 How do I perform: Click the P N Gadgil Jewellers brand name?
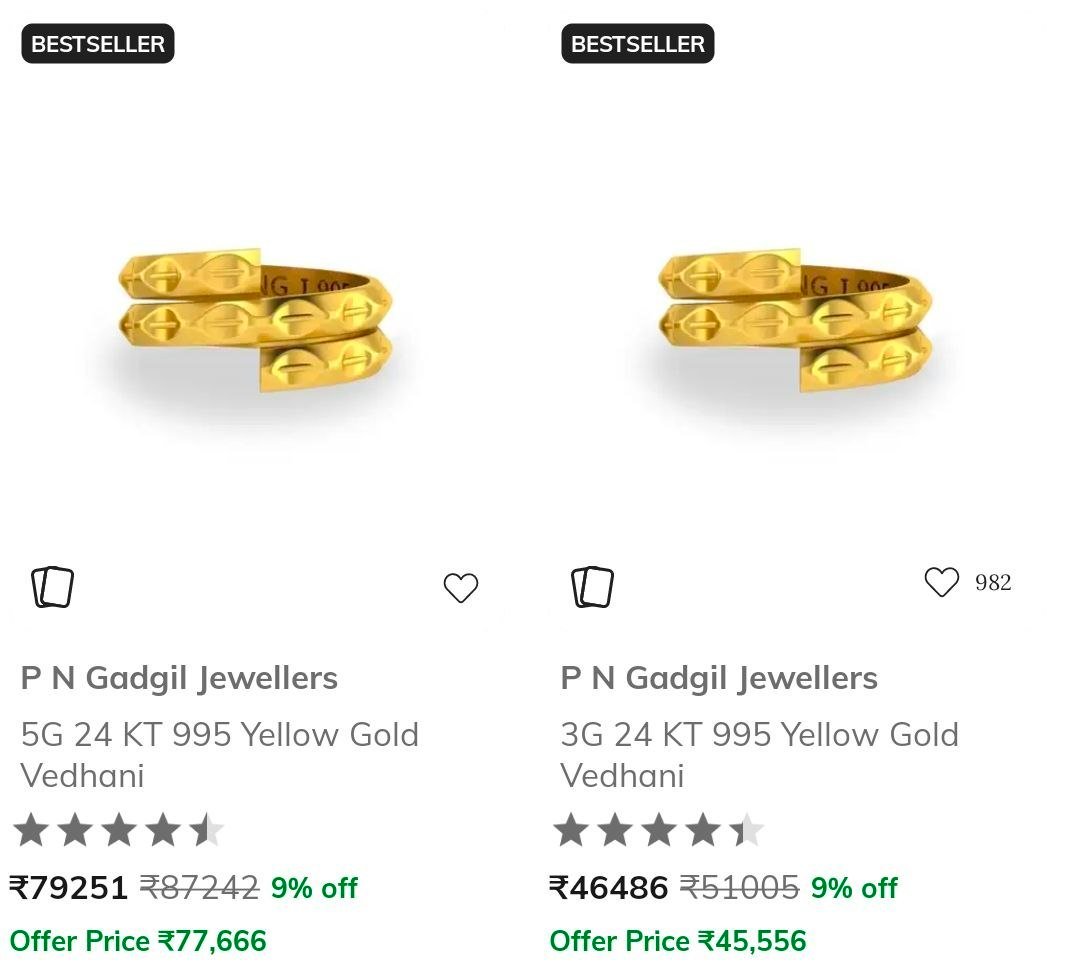click(180, 678)
